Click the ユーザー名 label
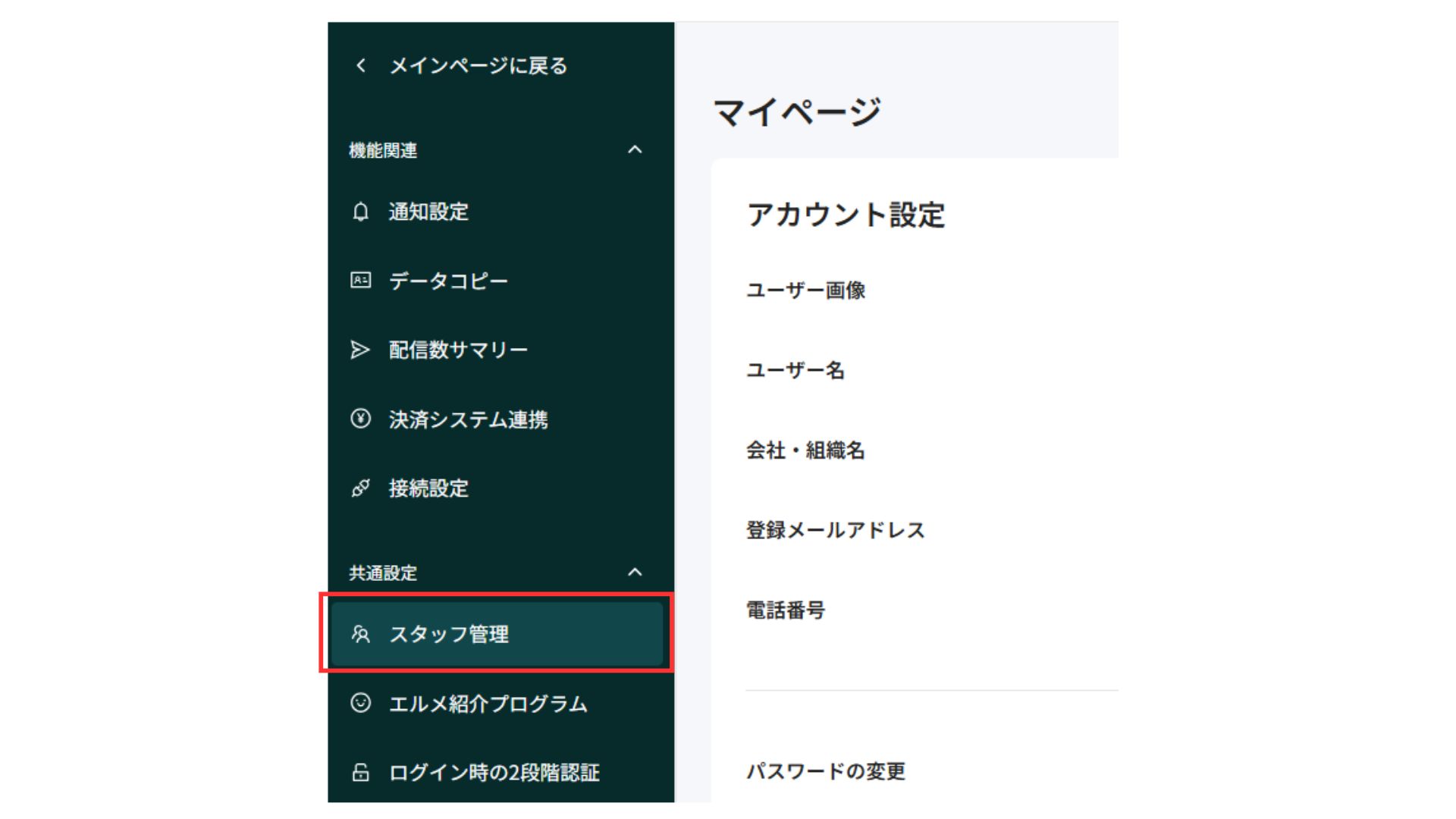This screenshot has height=819, width=1456. pos(795,370)
